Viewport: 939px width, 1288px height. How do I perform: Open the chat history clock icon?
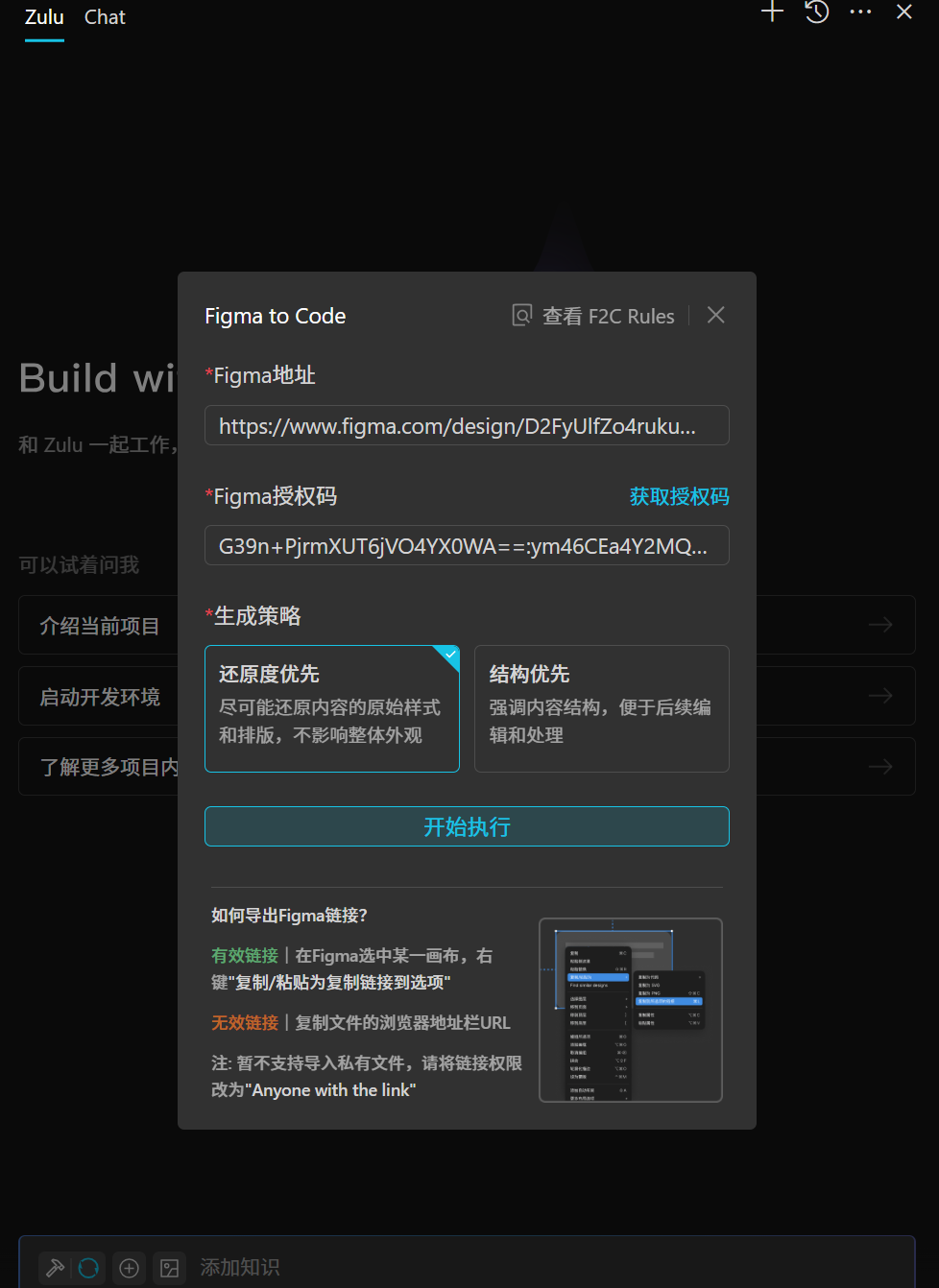tap(817, 12)
